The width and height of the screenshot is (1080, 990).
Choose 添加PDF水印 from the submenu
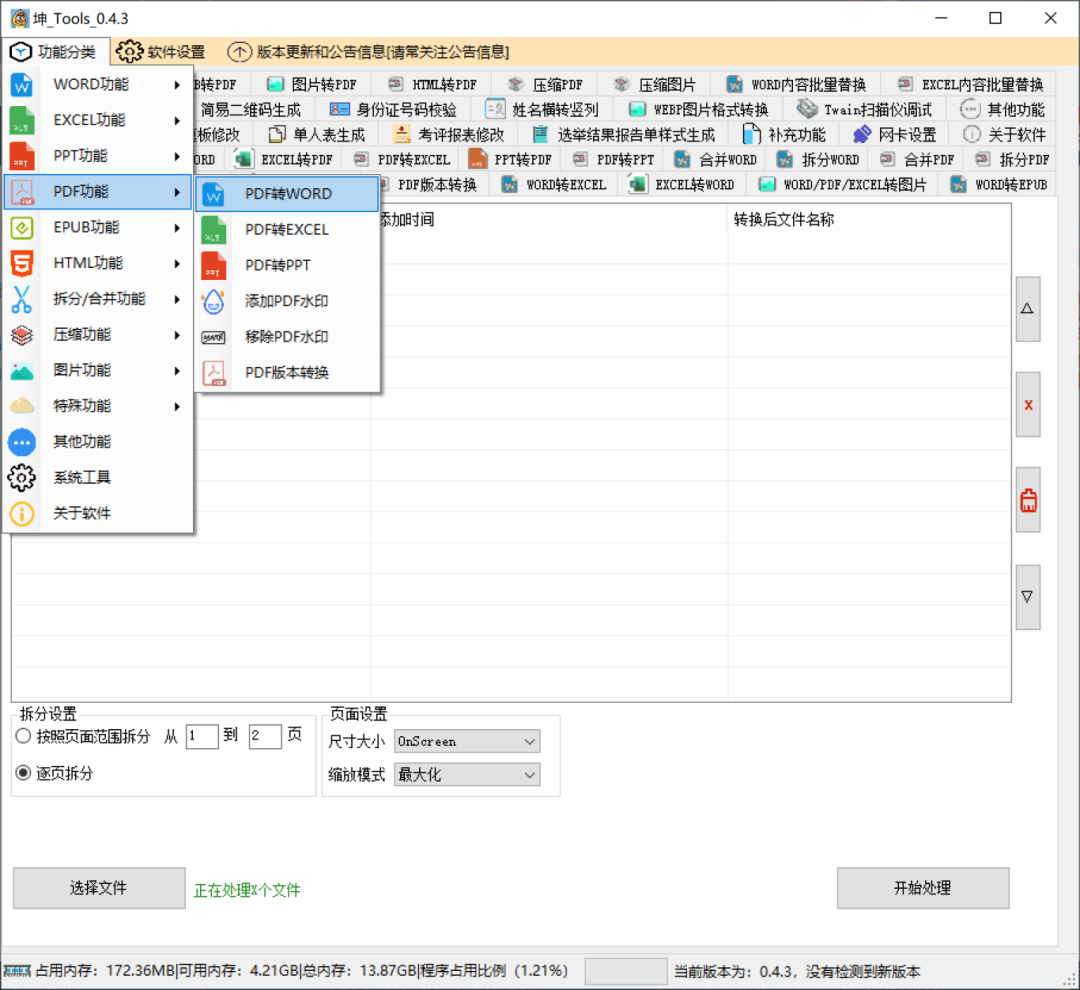click(287, 301)
